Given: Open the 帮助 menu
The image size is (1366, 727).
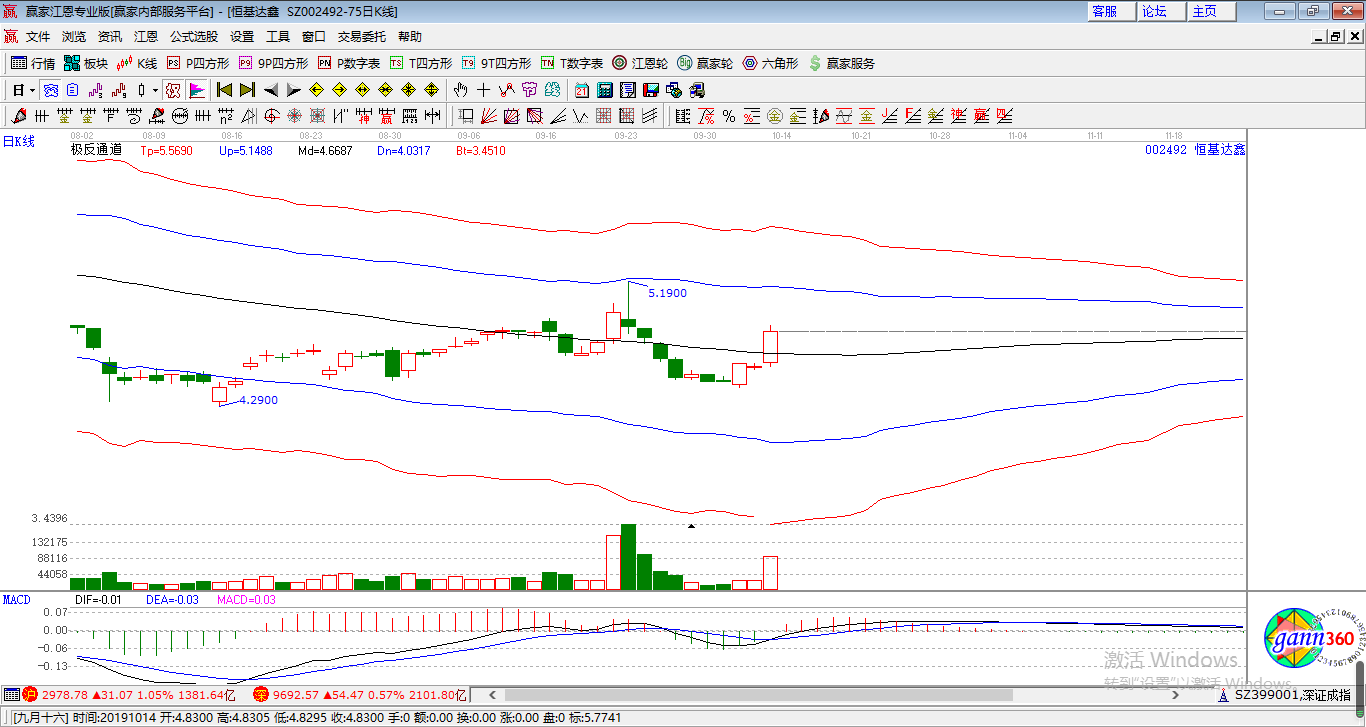Looking at the screenshot, I should coord(410,36).
